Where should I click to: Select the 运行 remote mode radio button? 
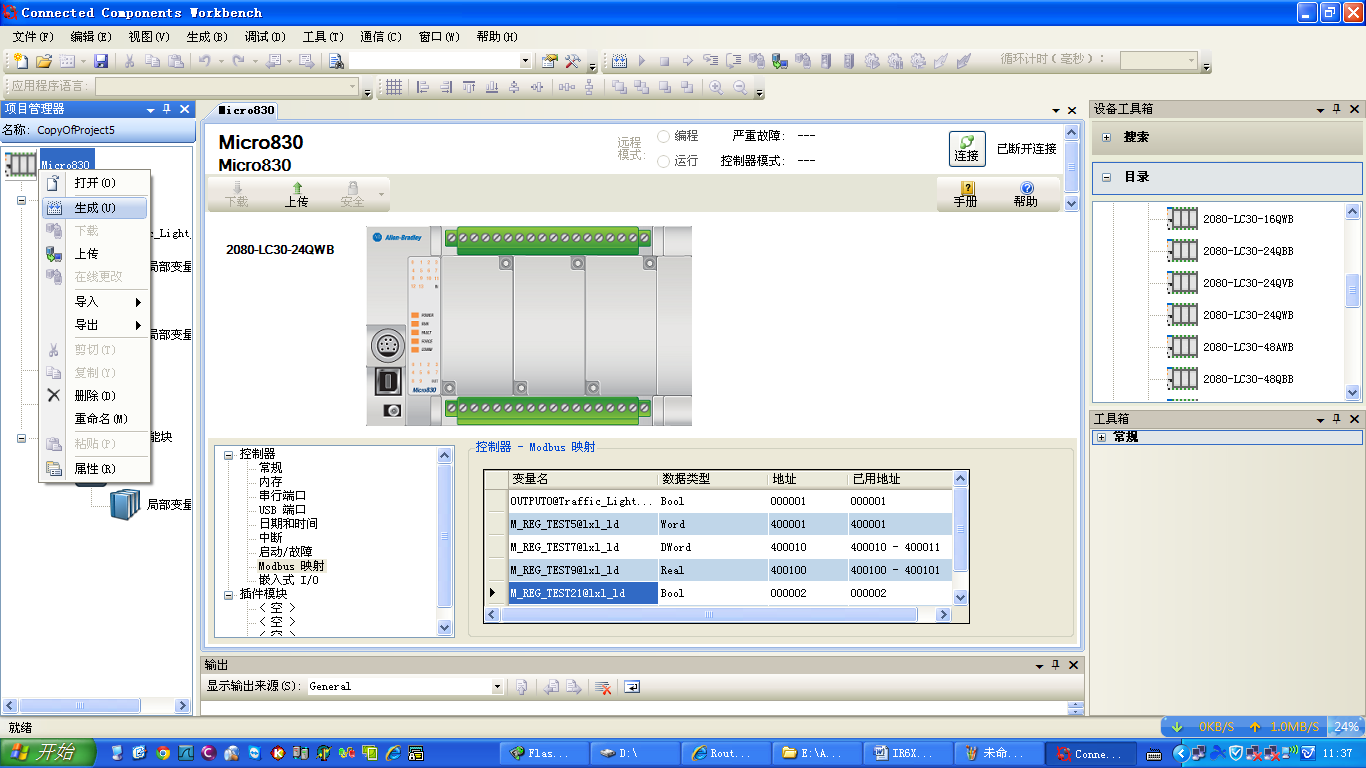664,161
